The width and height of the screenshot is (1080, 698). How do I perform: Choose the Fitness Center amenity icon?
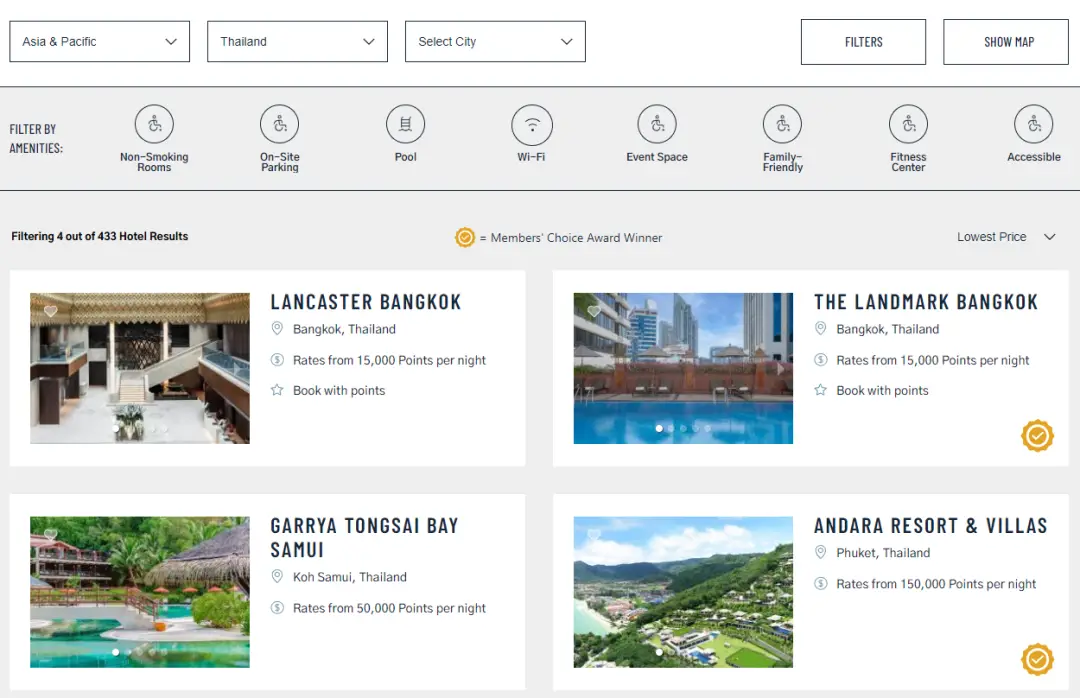(908, 125)
